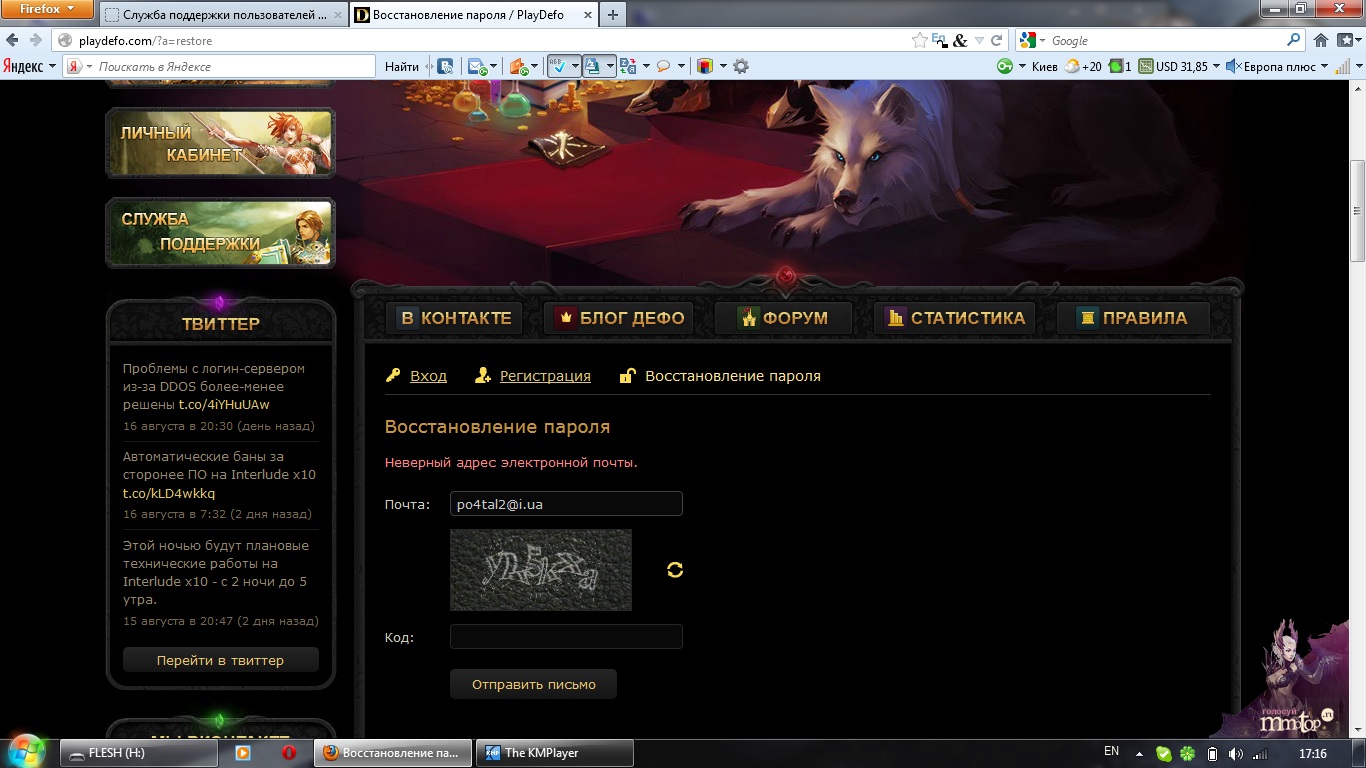The image size is (1366, 768).
Task: Click the padlock icon beside Восстановление пароля
Action: (628, 376)
